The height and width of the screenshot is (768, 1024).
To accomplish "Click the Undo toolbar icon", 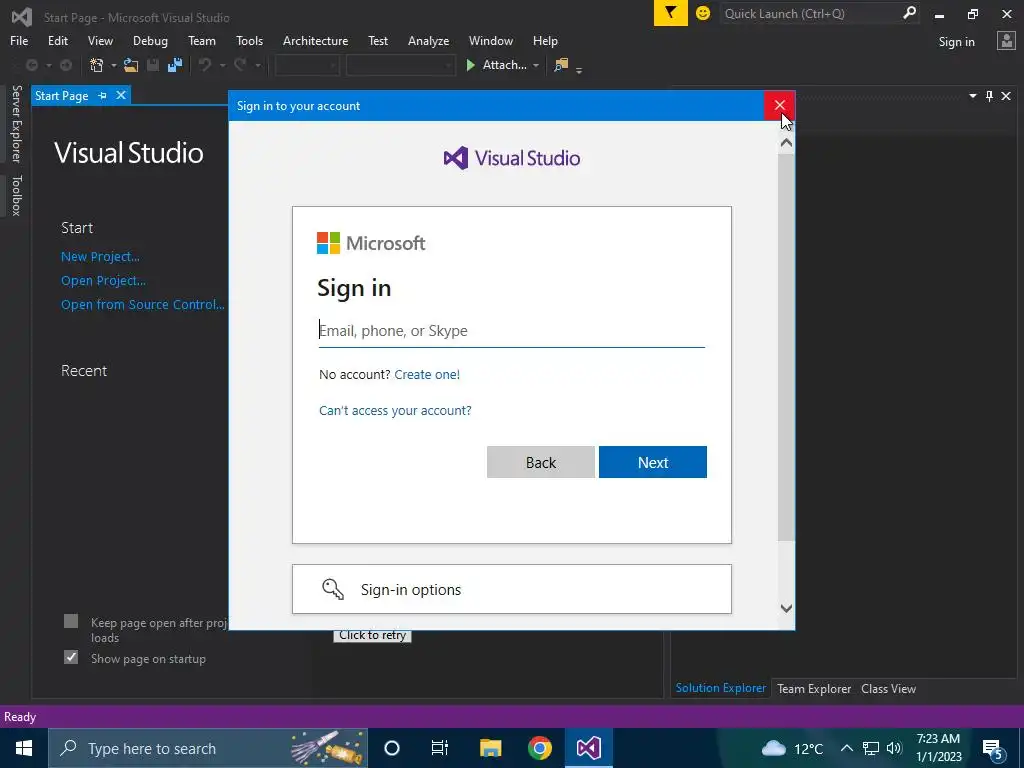I will 205,65.
